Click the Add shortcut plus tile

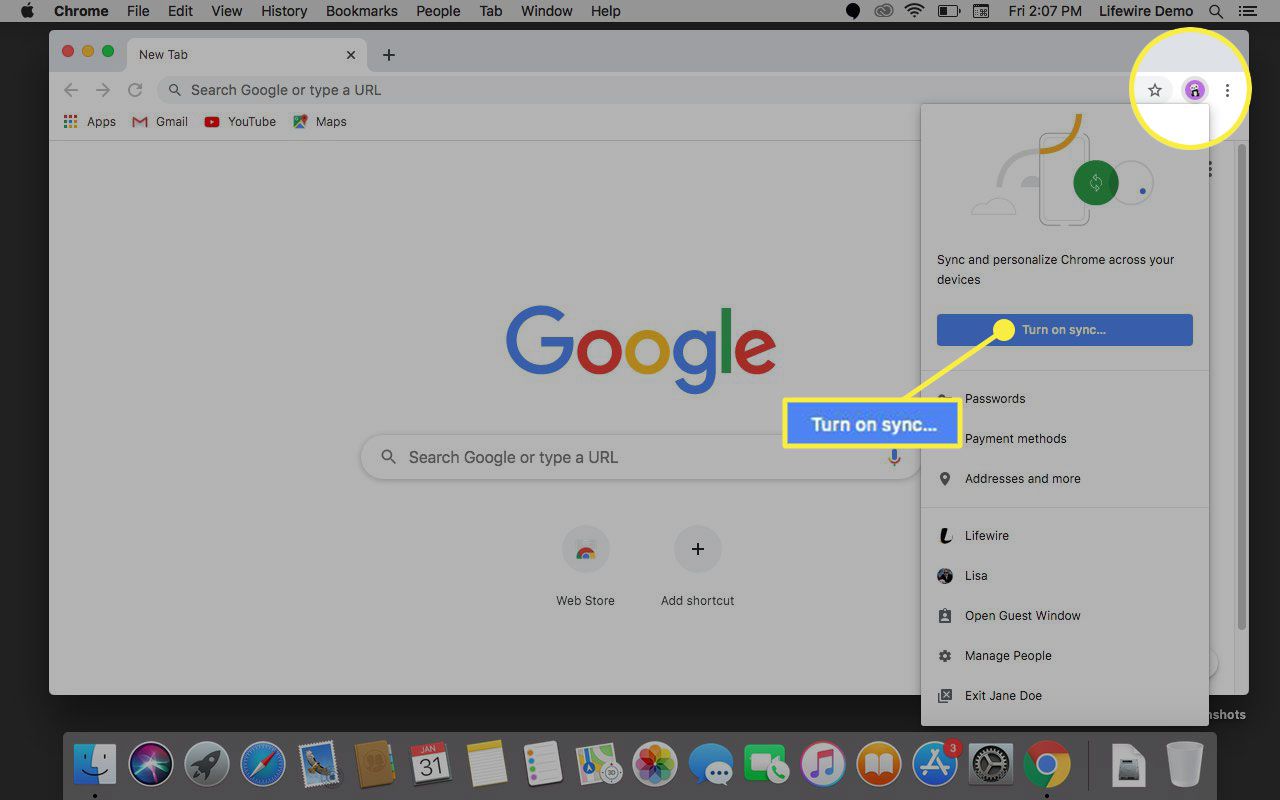[697, 550]
